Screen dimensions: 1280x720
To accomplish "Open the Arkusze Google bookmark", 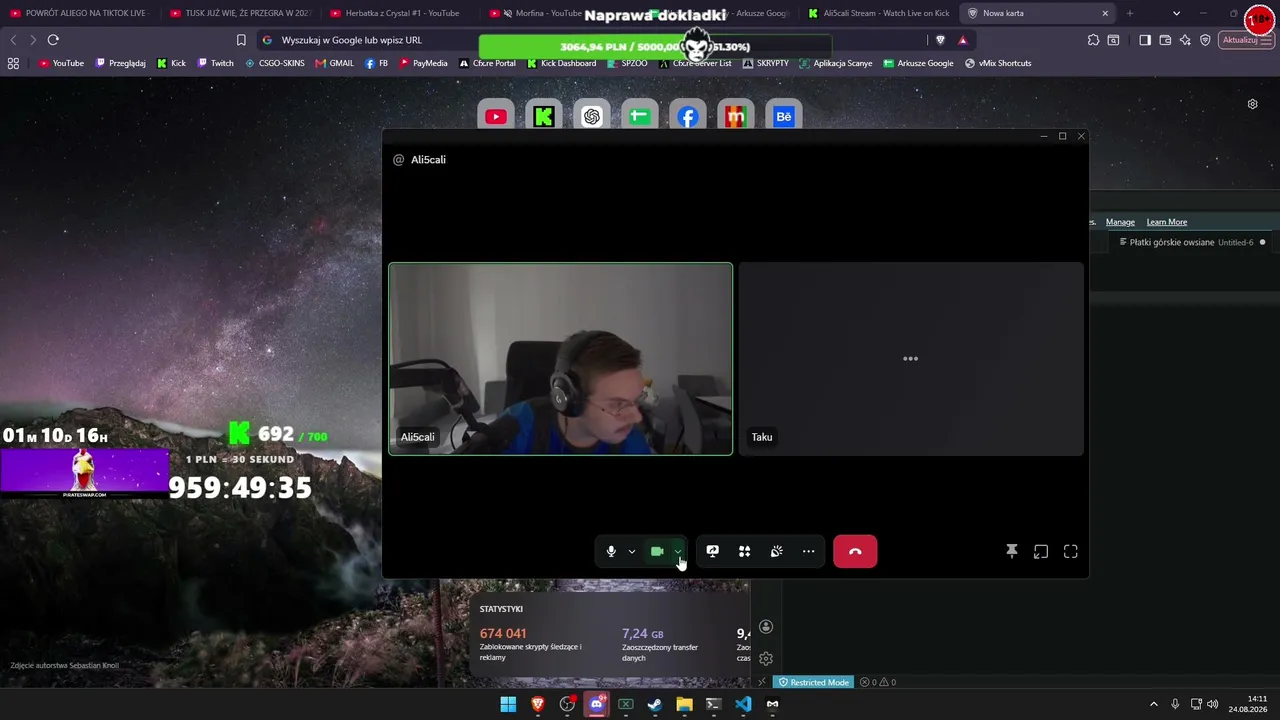I will (917, 63).
